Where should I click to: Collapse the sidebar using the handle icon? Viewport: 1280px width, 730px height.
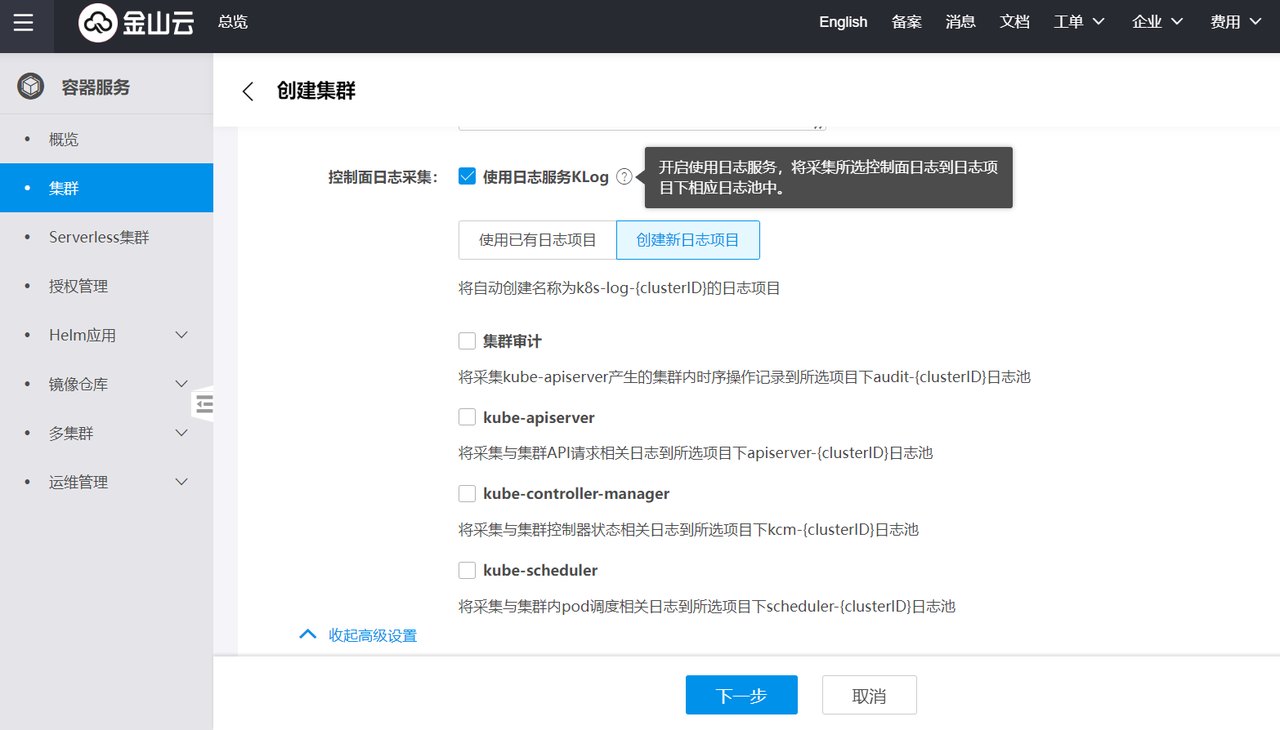tap(204, 403)
